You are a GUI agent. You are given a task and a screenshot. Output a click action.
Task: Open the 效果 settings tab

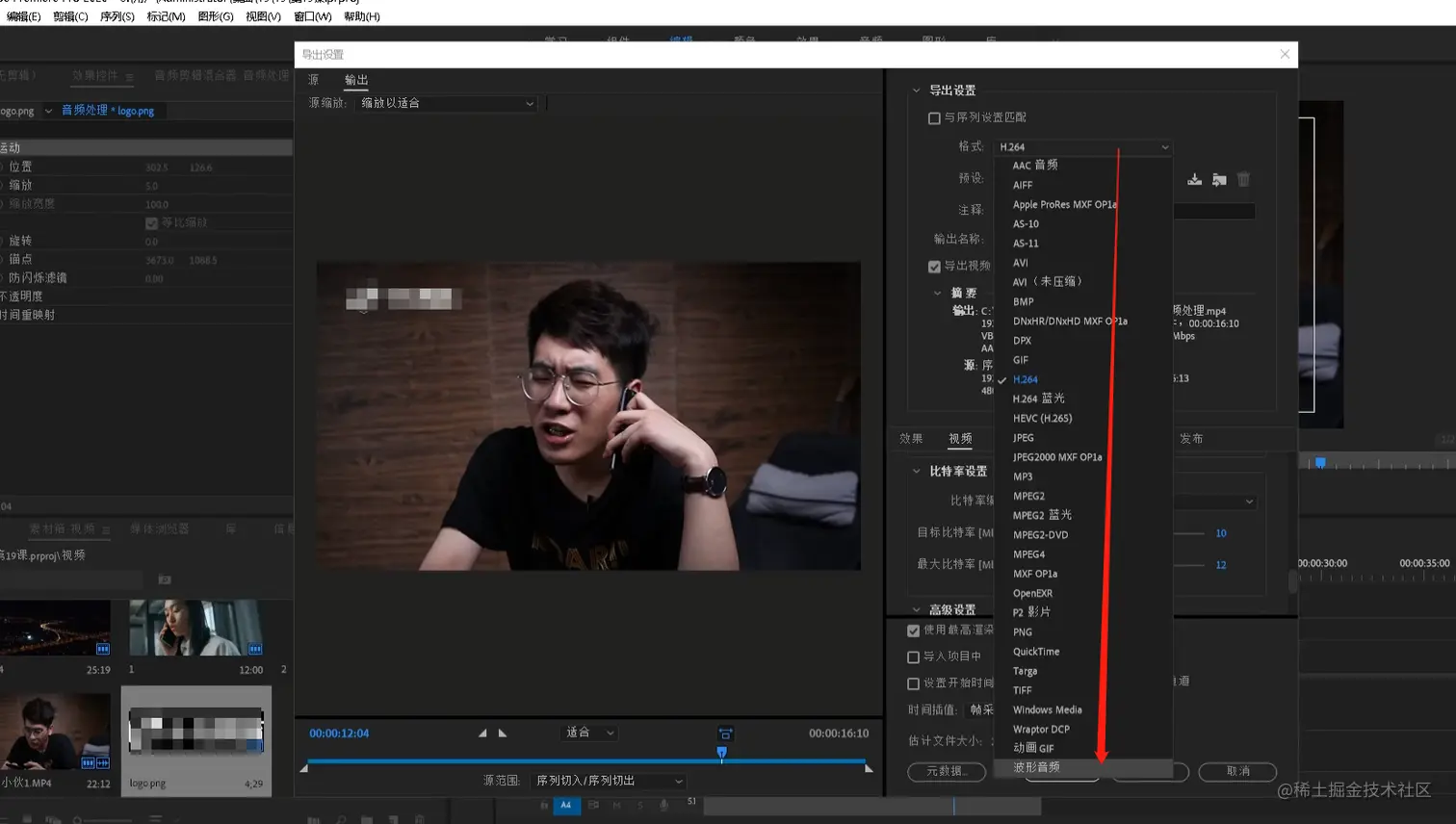click(911, 439)
